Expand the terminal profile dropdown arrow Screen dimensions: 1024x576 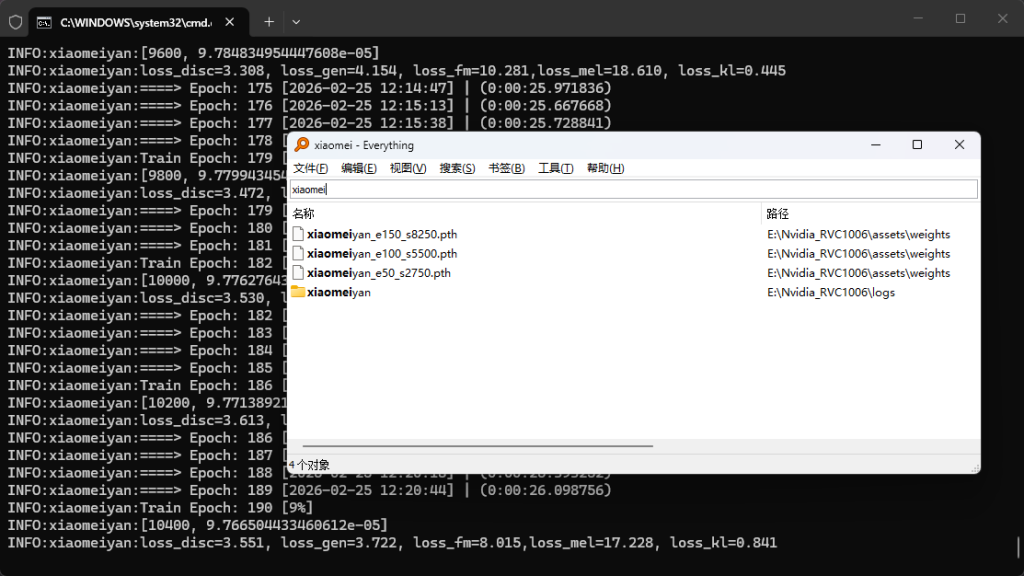[296, 21]
